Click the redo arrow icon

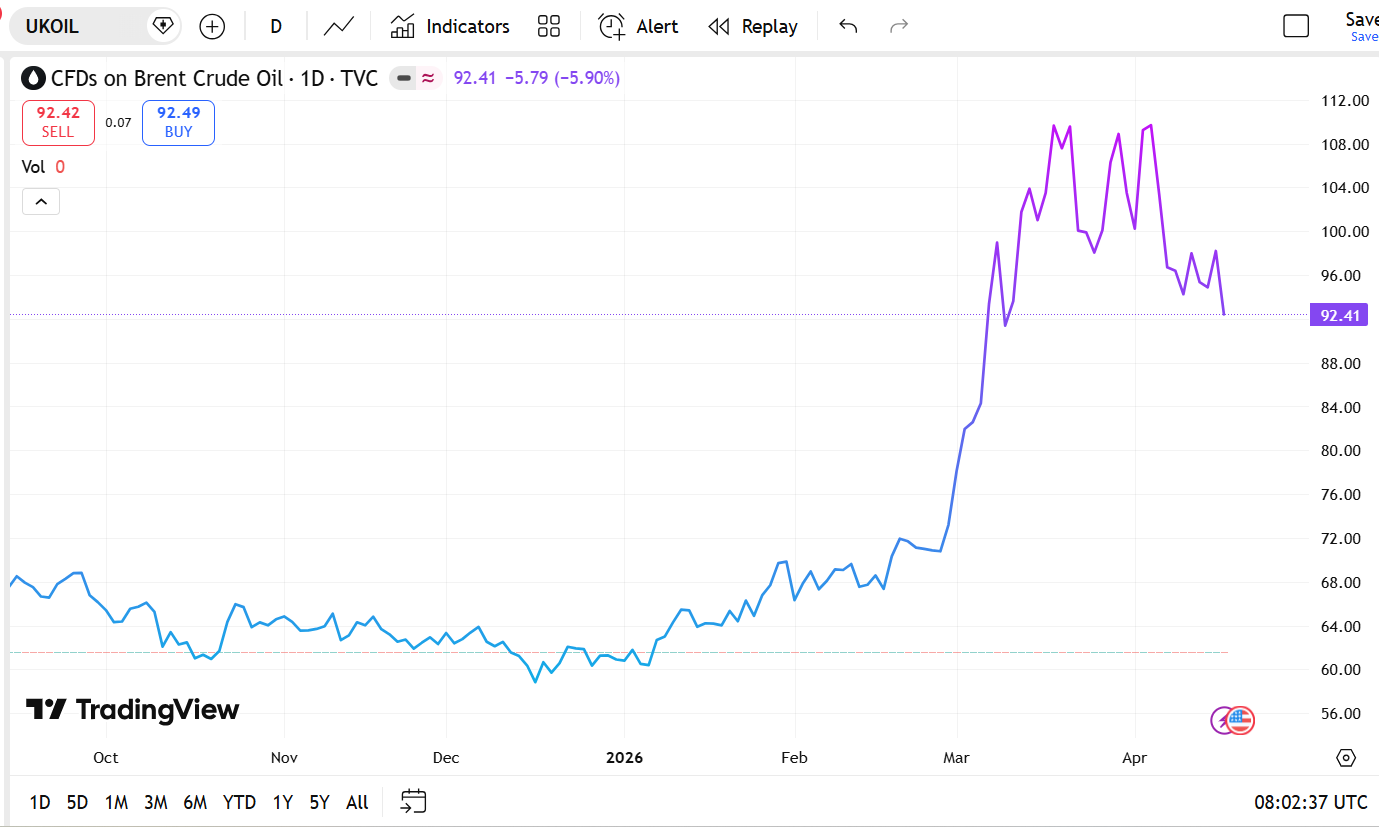click(899, 27)
